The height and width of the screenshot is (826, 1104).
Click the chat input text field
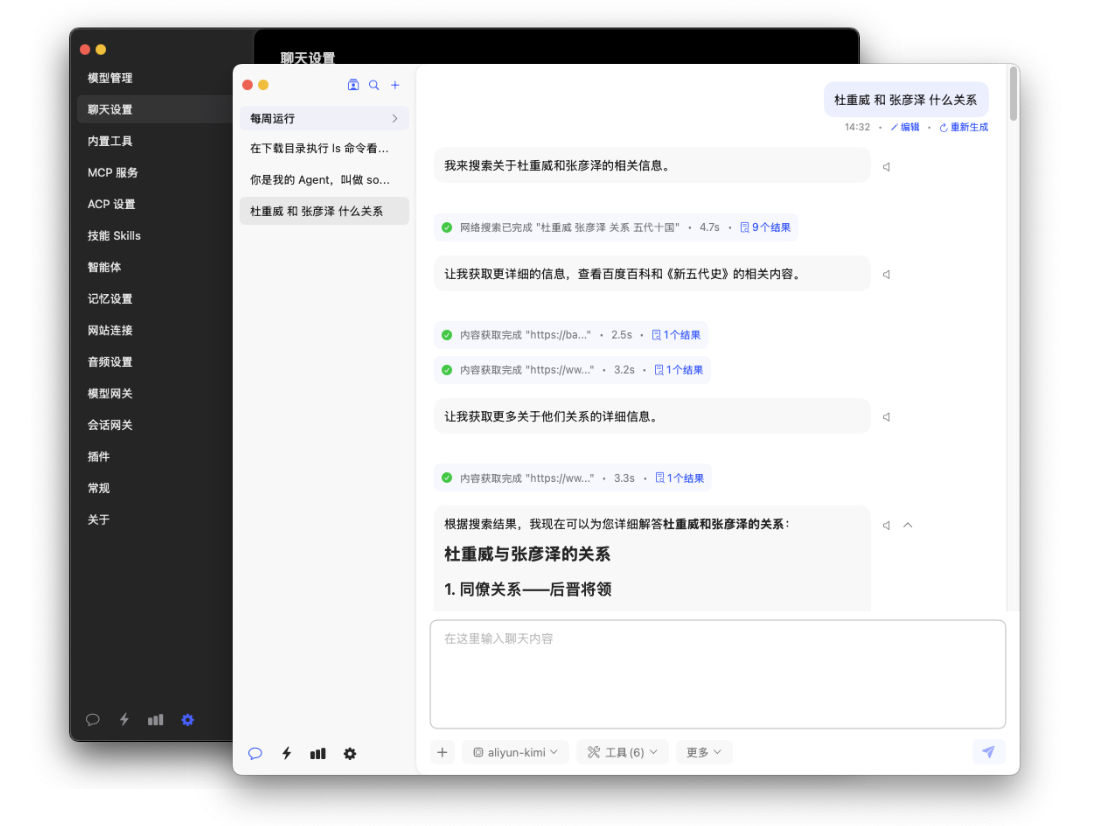[x=717, y=675]
